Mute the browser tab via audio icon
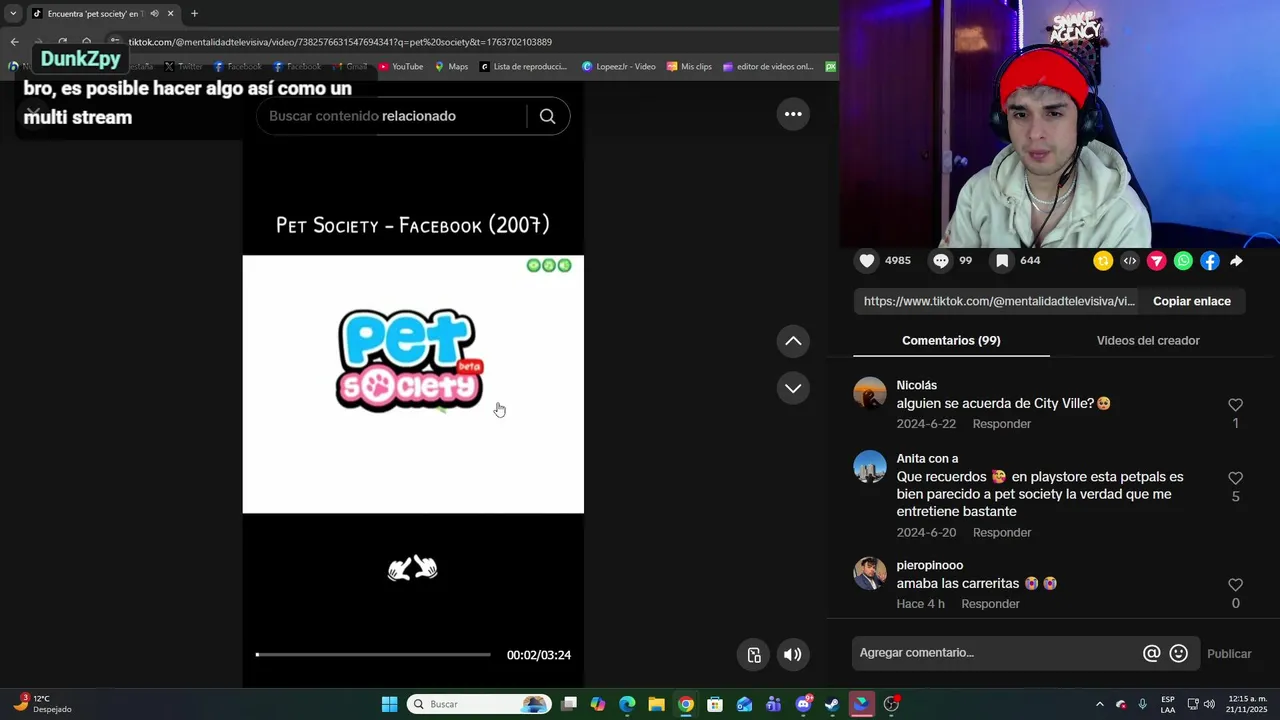 (x=154, y=14)
